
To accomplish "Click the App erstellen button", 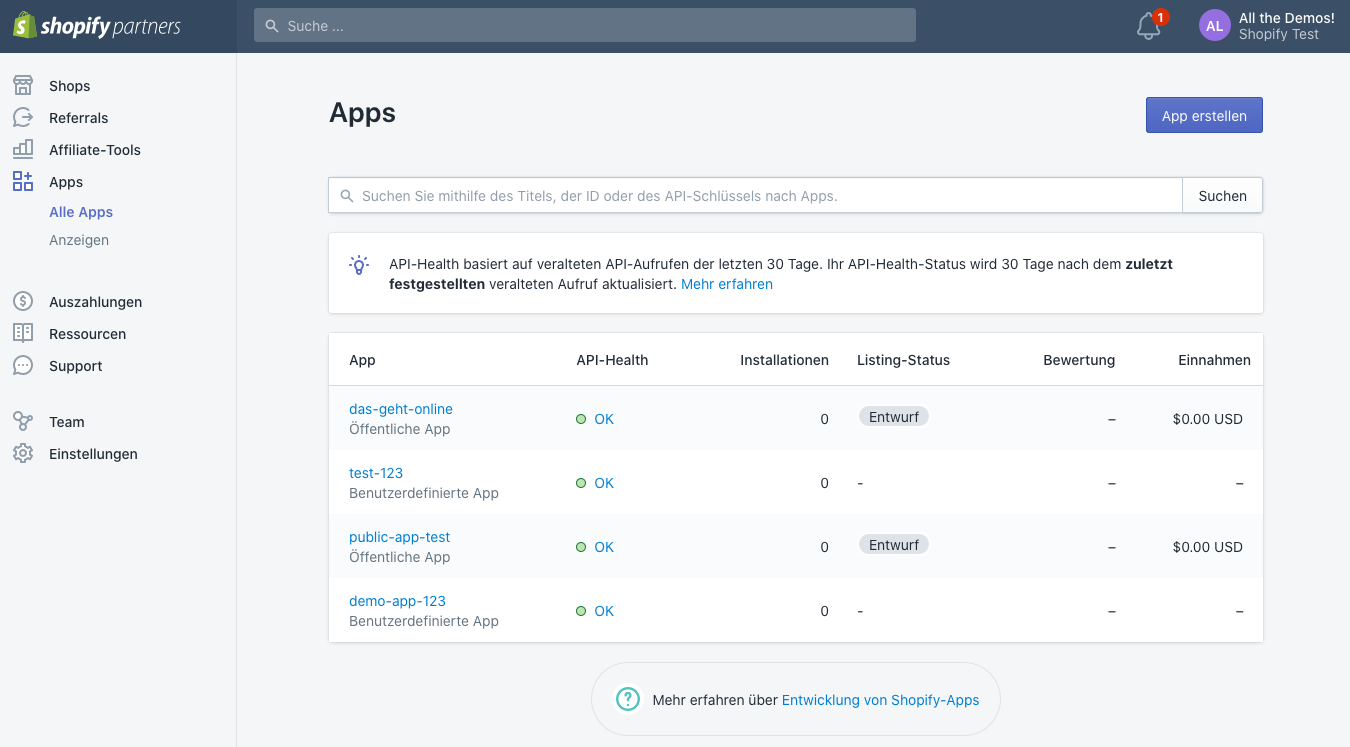I will click(x=1204, y=115).
